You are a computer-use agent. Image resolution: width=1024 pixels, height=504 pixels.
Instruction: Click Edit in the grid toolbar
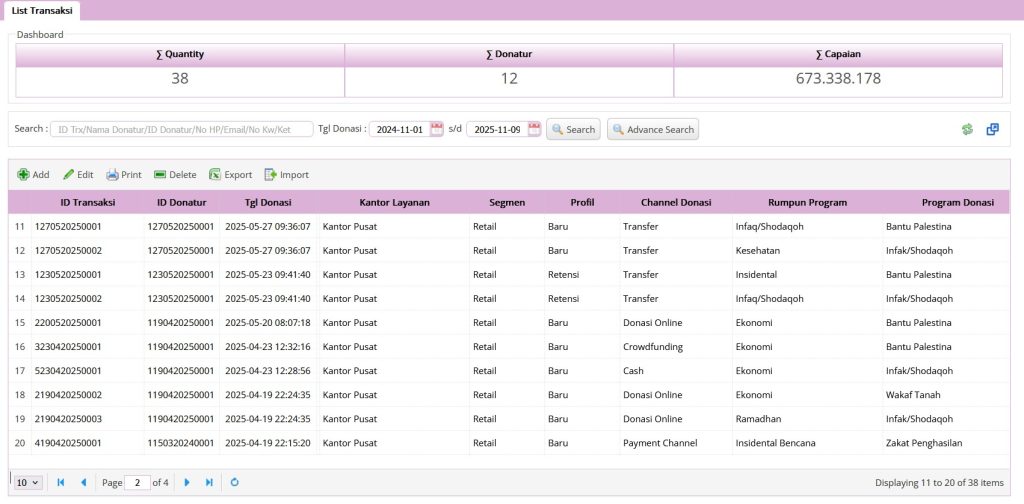[78, 174]
